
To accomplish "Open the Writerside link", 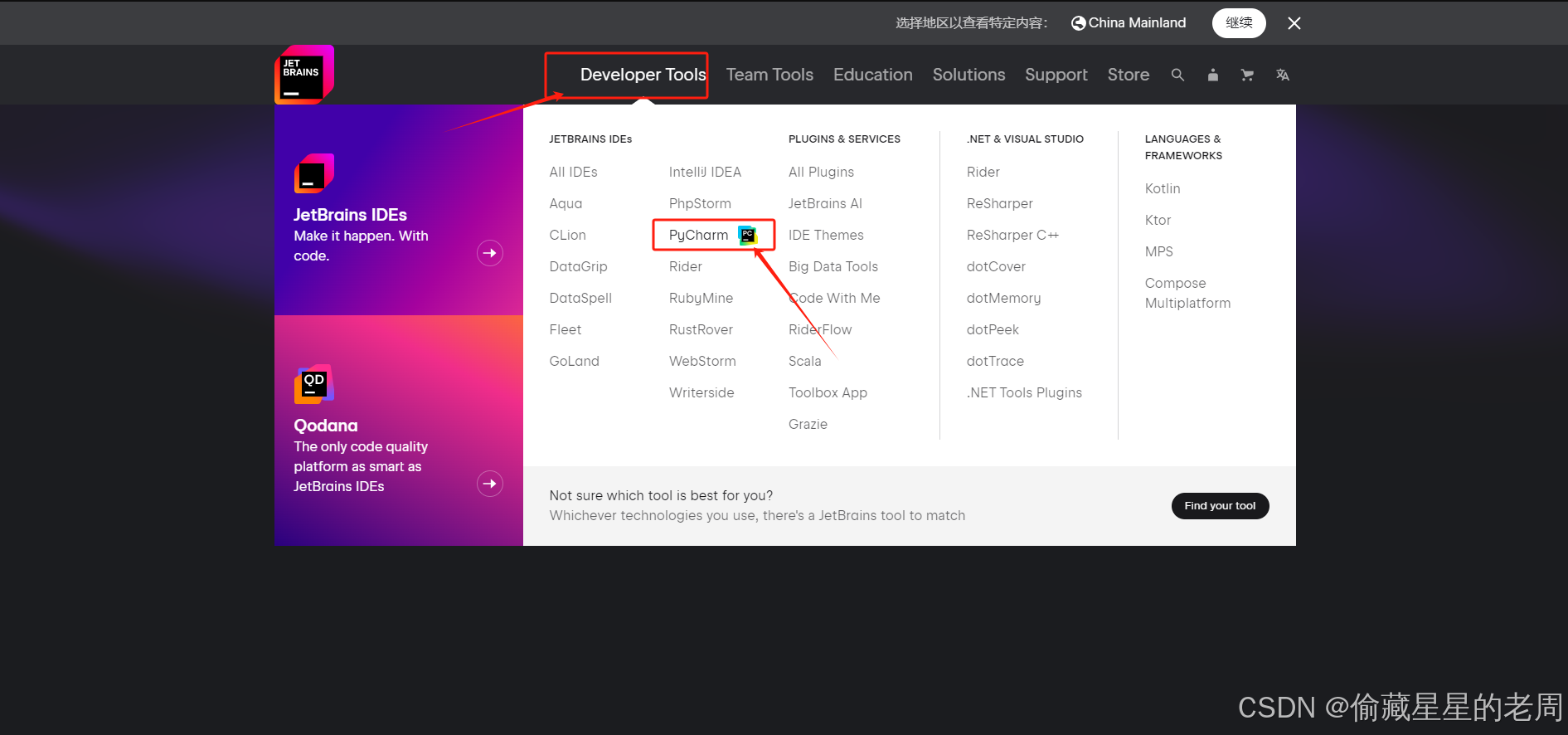I will click(x=701, y=392).
